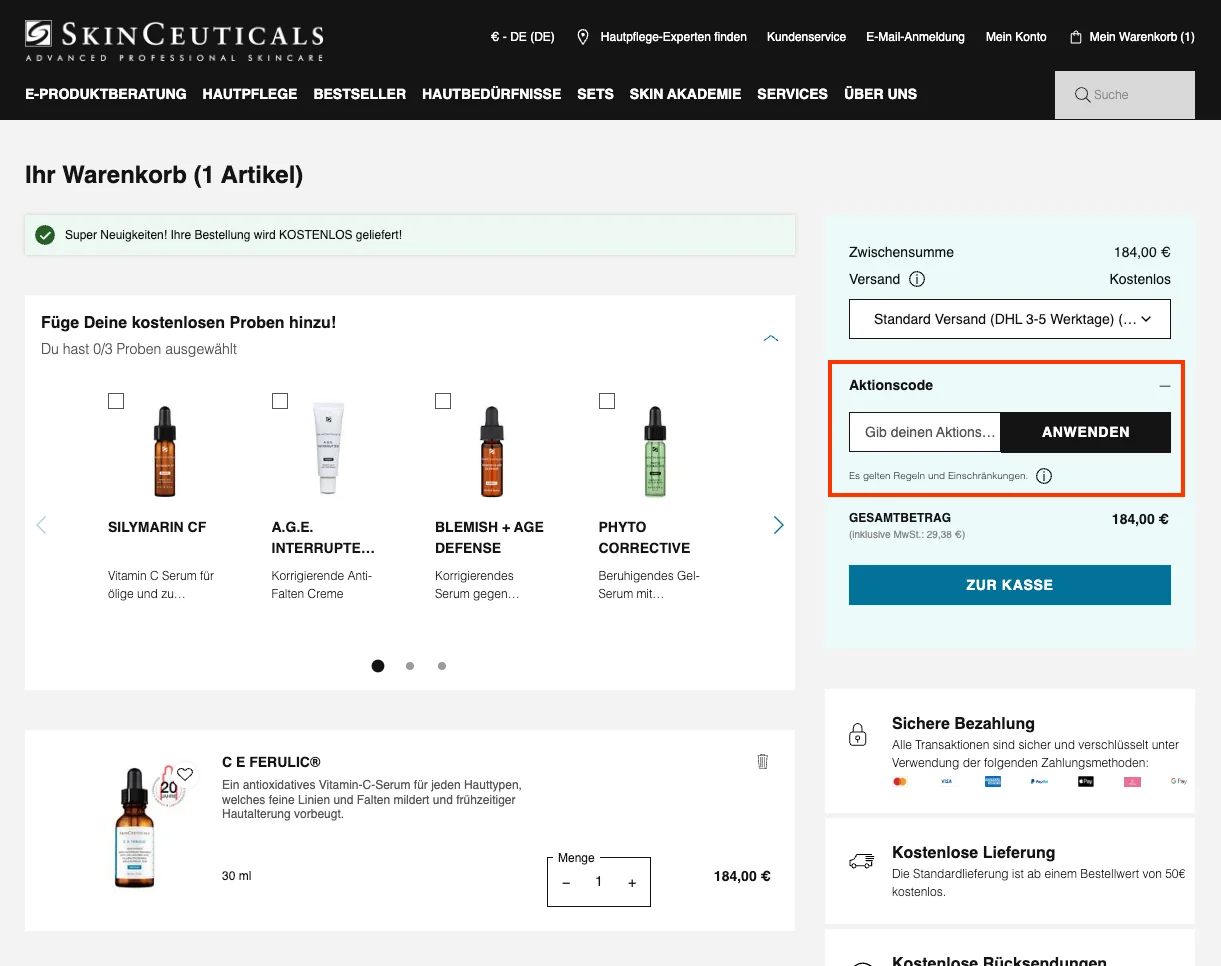The width and height of the screenshot is (1221, 966).
Task: Collapse the Aktionscode section
Action: (x=1163, y=385)
